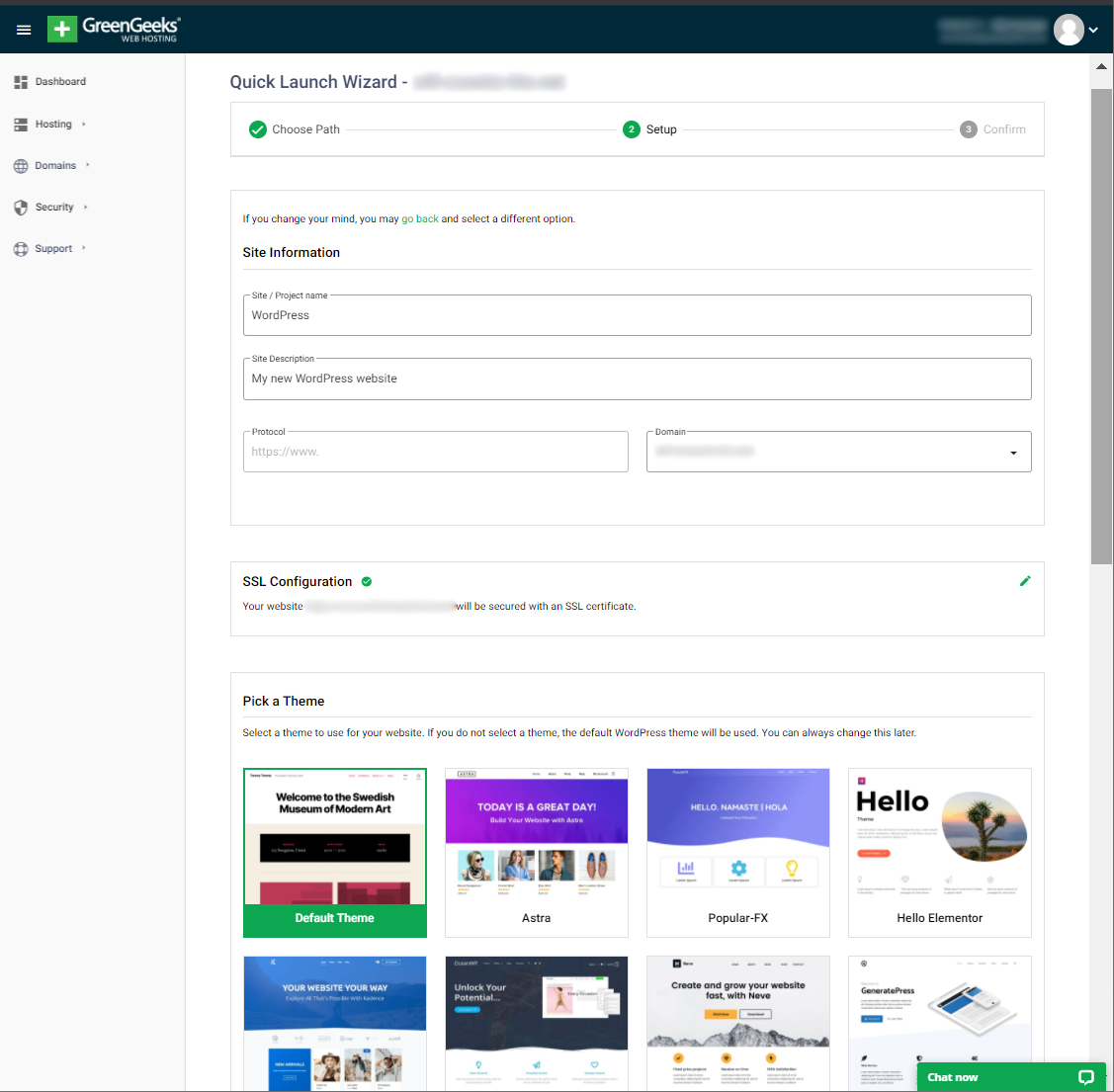Click the 'Pick a Theme' heading
The width and height of the screenshot is (1114, 1092).
284,702
